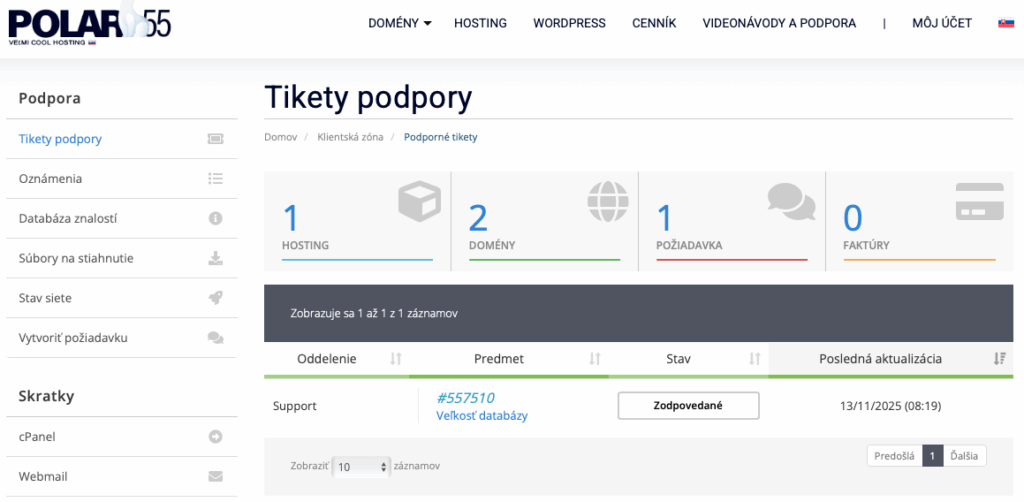Click the Ďalšia pagination button
This screenshot has width=1024, height=502.
tap(965, 456)
